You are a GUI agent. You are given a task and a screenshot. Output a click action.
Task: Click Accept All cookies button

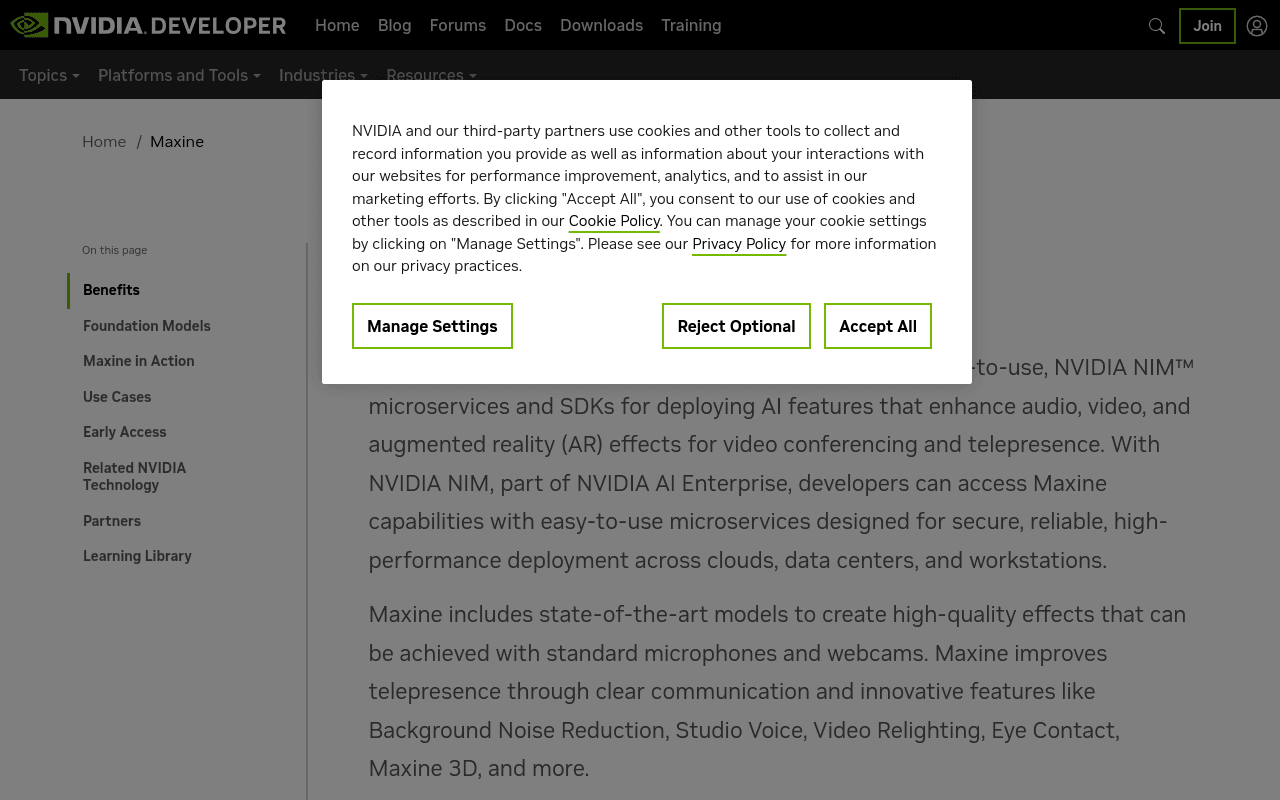[x=878, y=326]
